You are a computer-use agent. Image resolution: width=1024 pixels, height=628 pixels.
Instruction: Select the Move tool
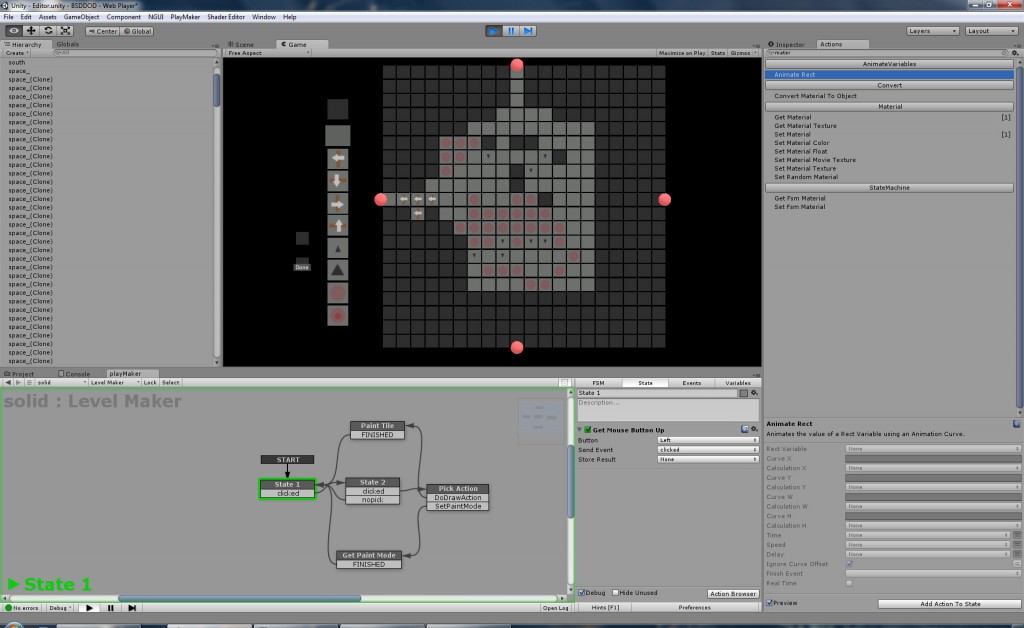click(x=31, y=30)
